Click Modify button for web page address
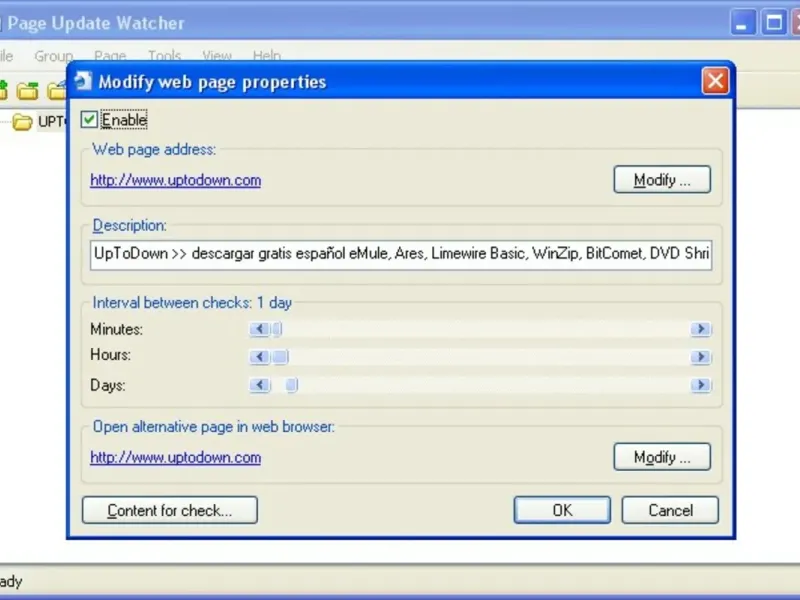The height and width of the screenshot is (600, 800). (662, 180)
